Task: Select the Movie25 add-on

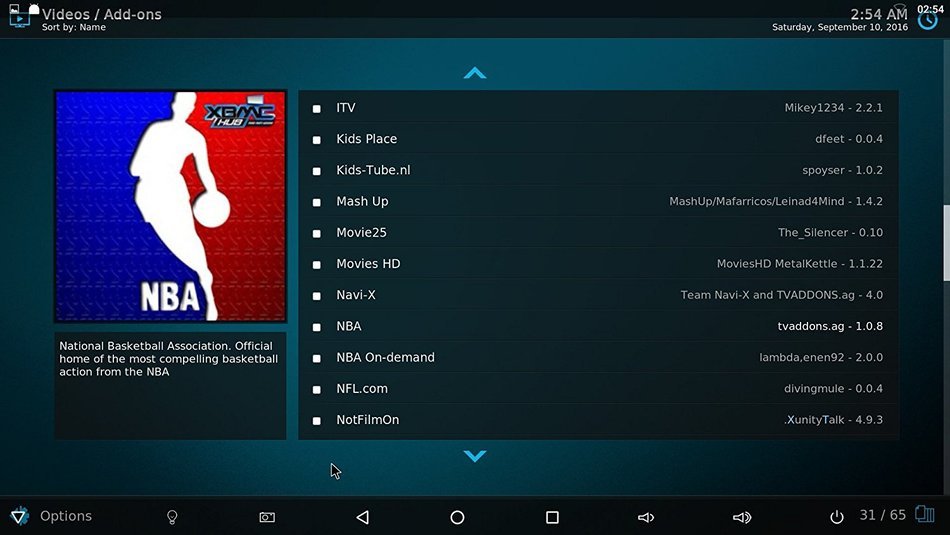Action: tap(599, 233)
